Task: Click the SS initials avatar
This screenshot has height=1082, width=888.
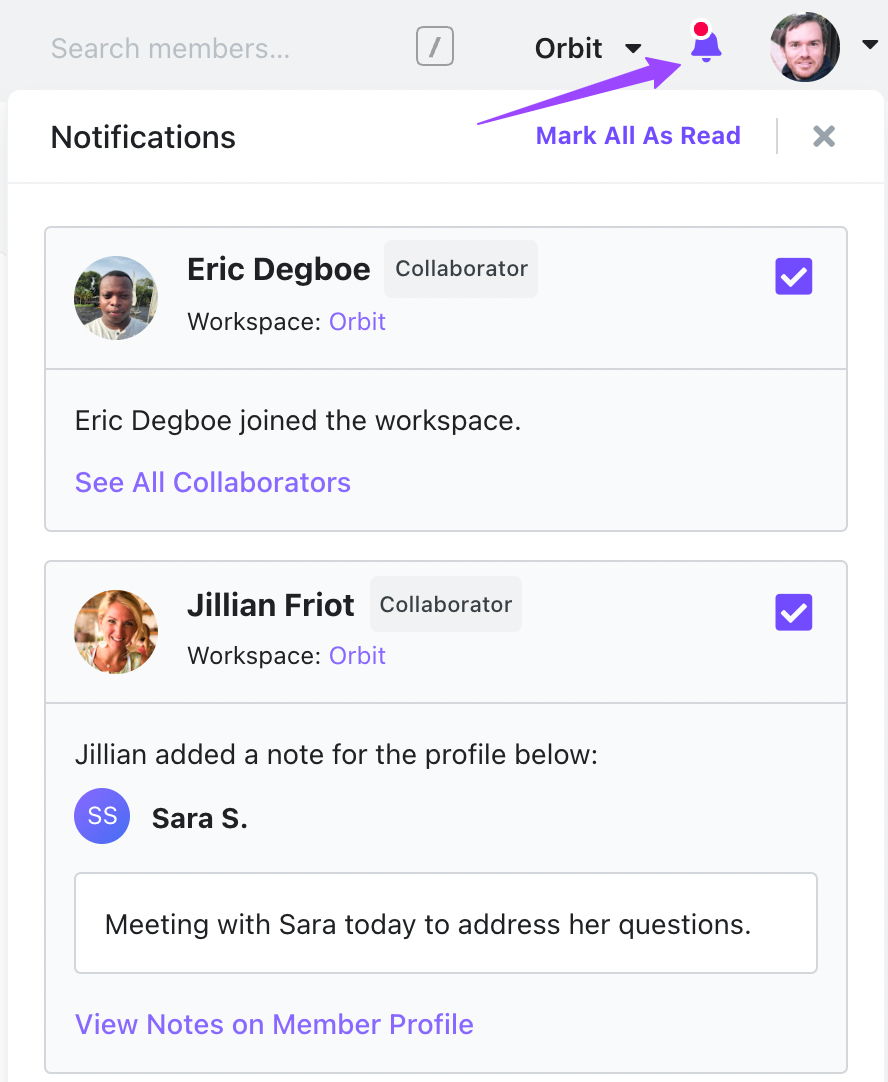Action: [102, 816]
